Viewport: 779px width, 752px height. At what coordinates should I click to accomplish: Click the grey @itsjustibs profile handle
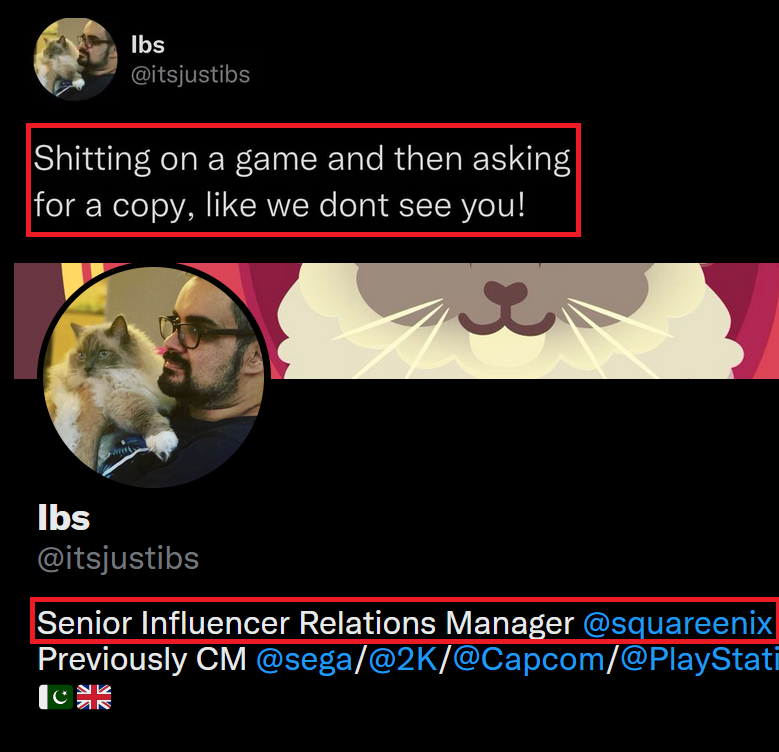click(118, 558)
